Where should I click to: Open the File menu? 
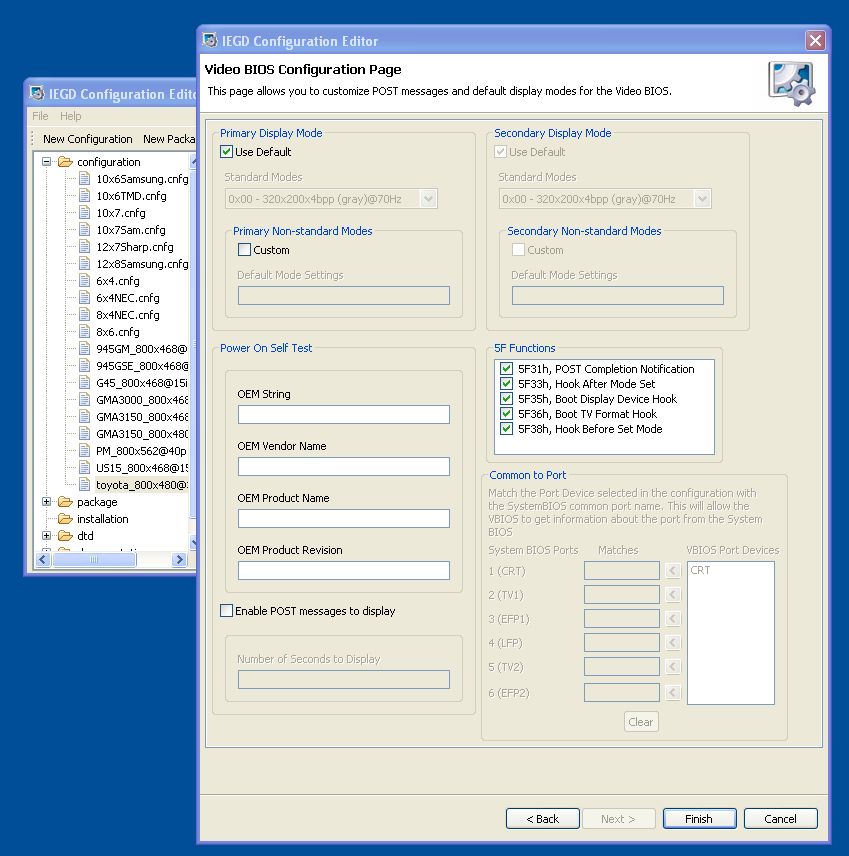coord(40,116)
